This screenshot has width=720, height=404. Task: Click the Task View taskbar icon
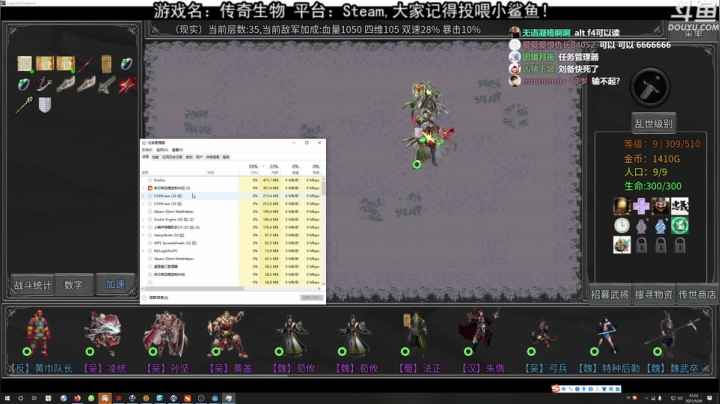point(34,398)
